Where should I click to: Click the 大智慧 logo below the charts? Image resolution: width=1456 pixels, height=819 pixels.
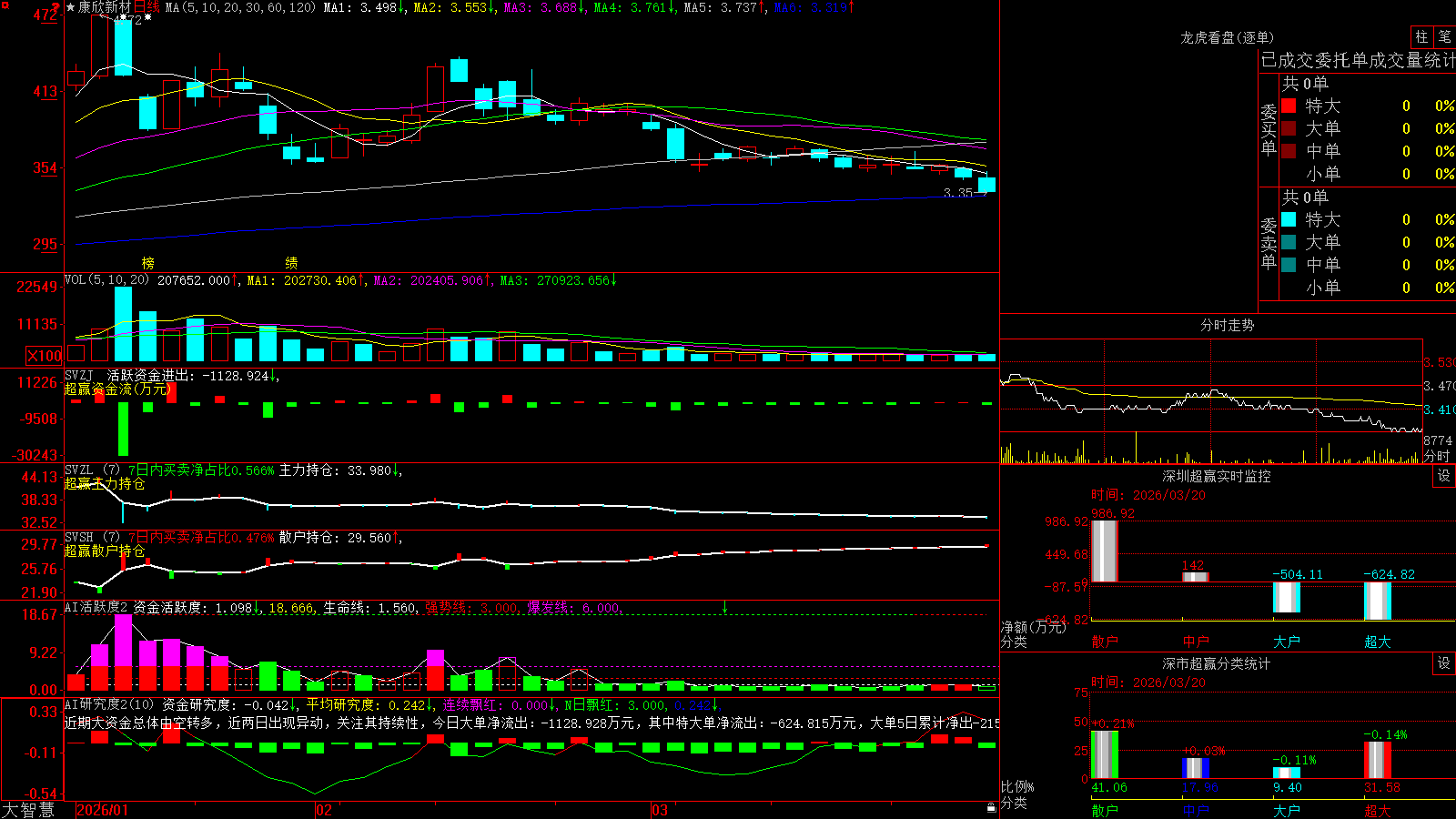pos(28,810)
